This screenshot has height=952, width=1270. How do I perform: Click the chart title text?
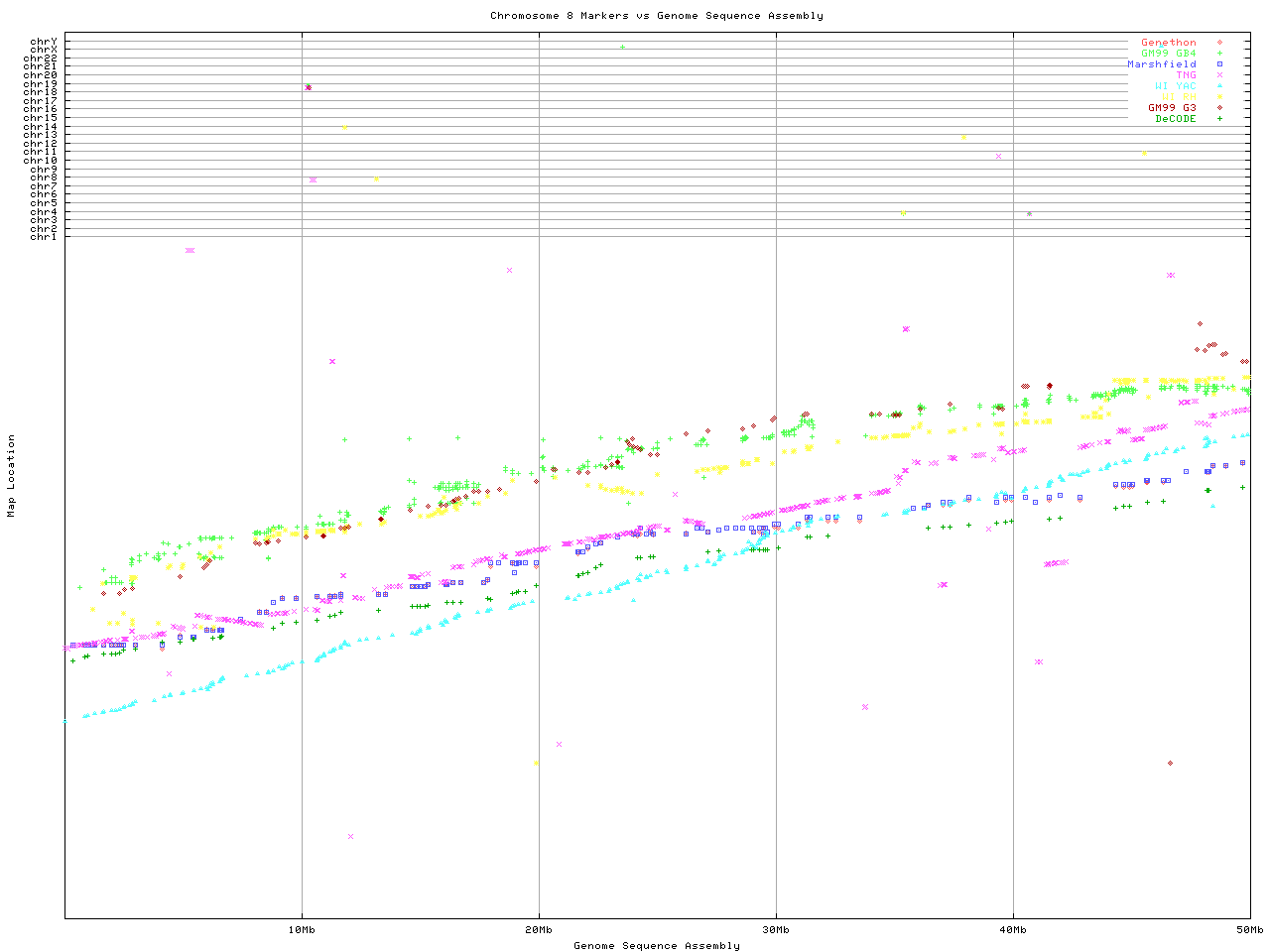pyautogui.click(x=656, y=16)
